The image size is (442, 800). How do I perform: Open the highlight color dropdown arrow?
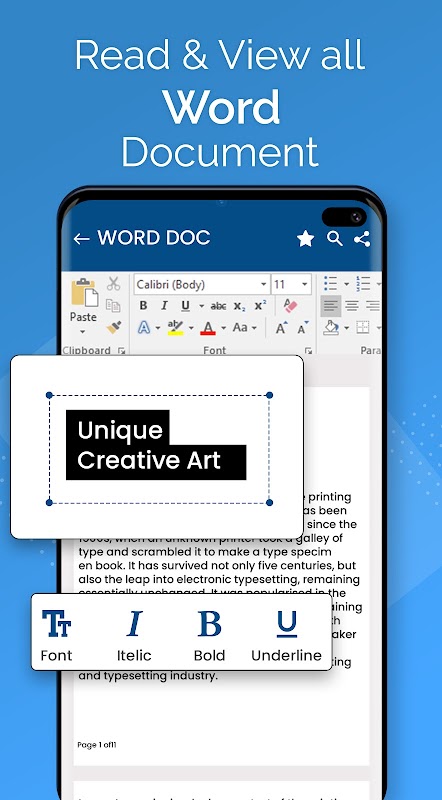(x=191, y=328)
